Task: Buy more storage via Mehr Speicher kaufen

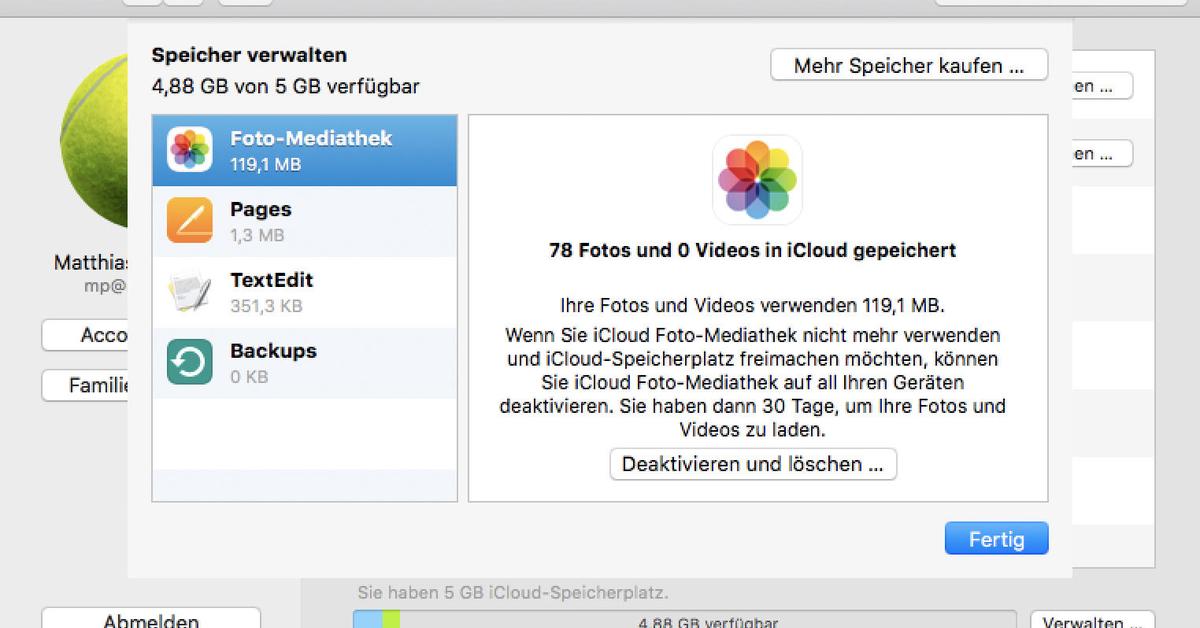Action: (909, 66)
